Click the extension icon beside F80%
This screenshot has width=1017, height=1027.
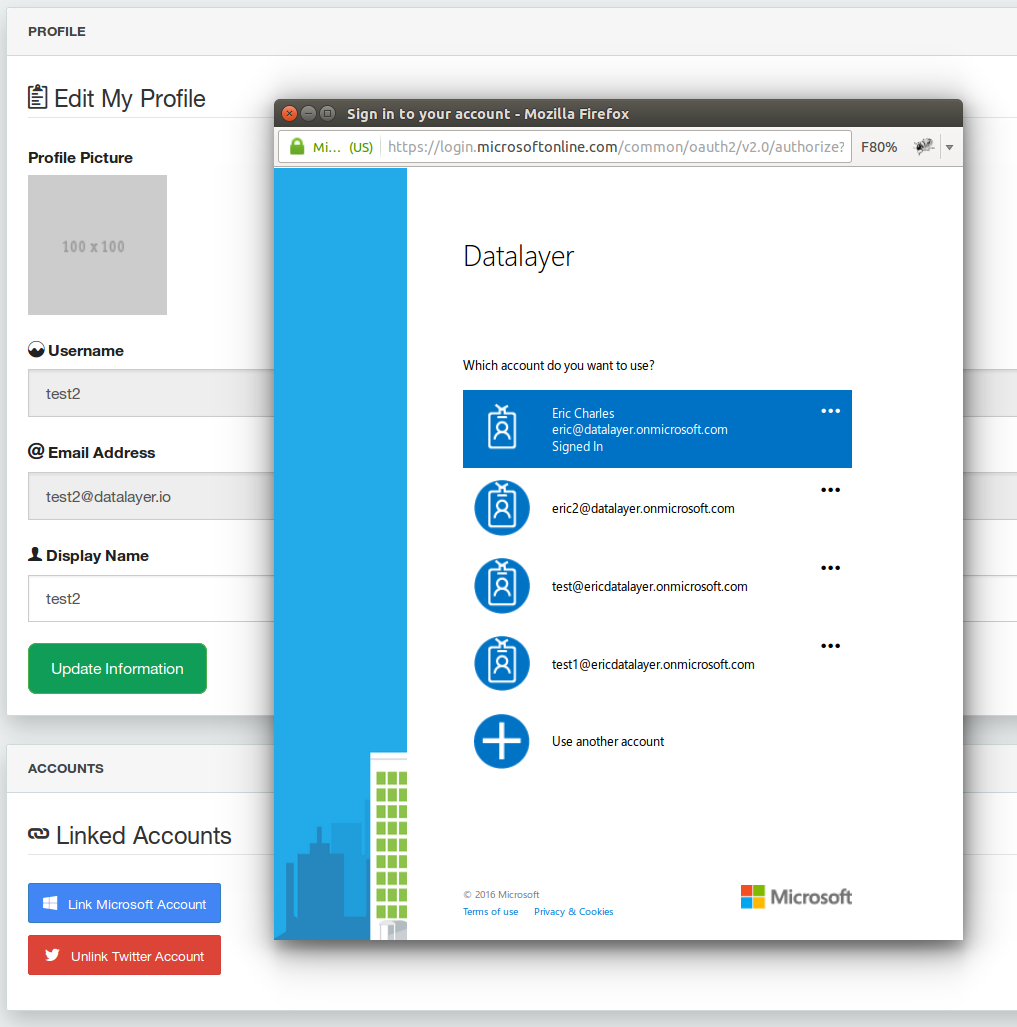(924, 147)
